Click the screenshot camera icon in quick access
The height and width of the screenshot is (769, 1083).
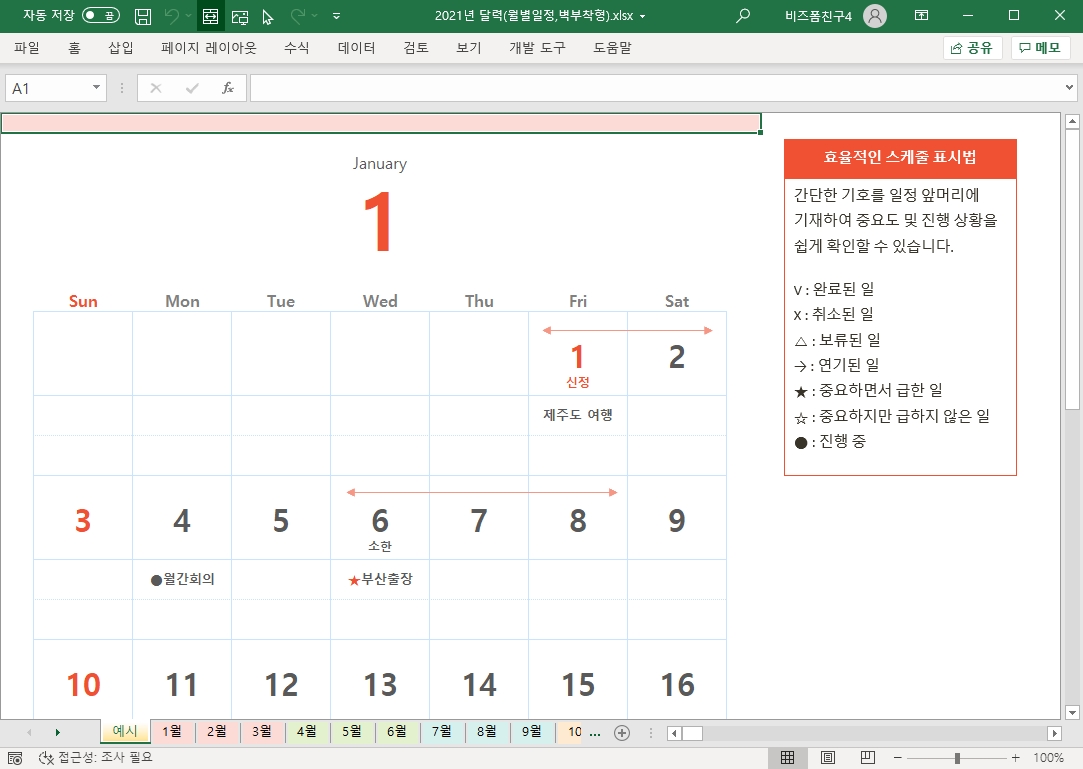tap(240, 17)
